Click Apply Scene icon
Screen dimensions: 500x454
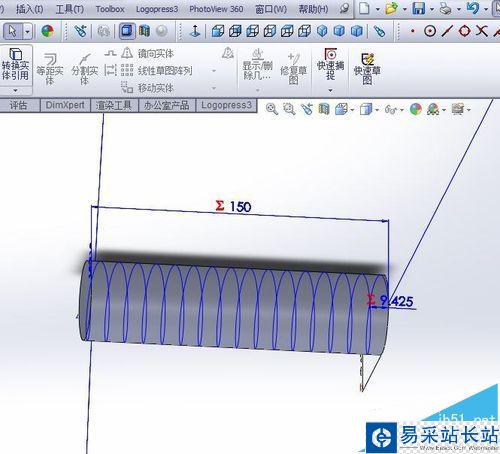point(433,109)
